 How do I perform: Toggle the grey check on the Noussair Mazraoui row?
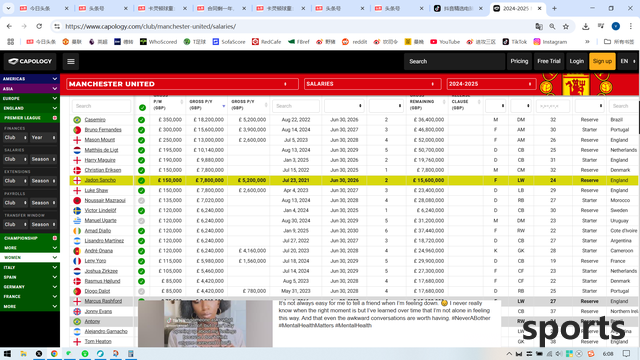(x=141, y=200)
